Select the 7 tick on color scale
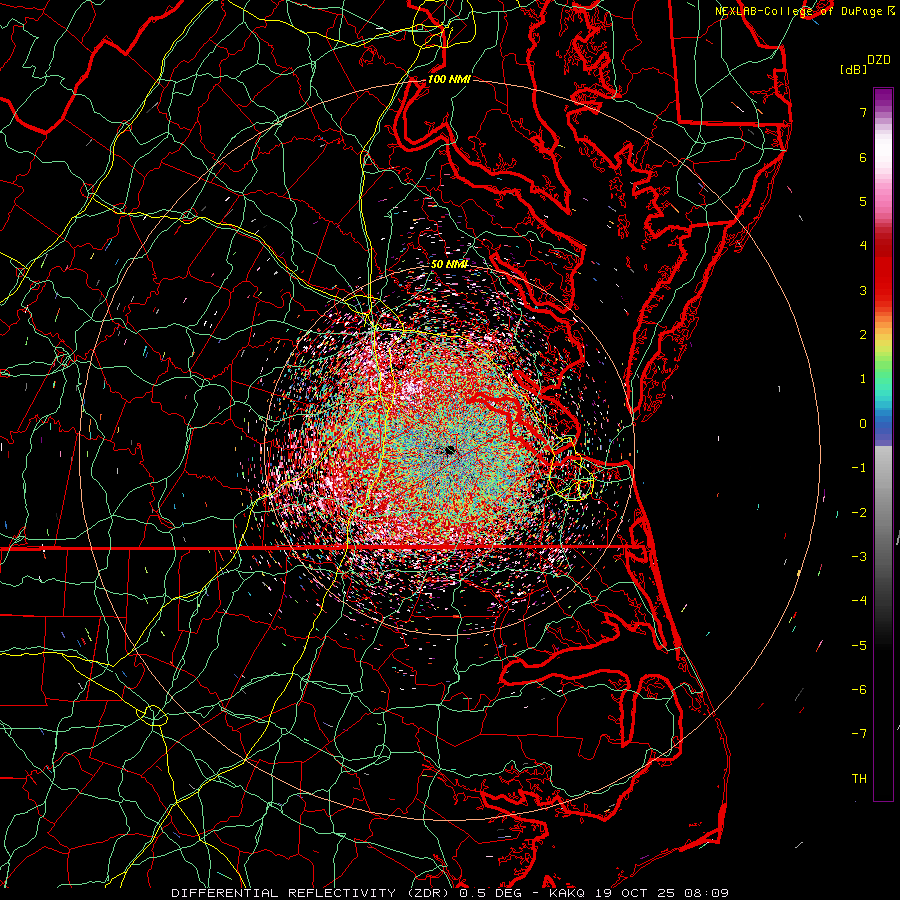Viewport: 900px width, 900px height. (863, 112)
